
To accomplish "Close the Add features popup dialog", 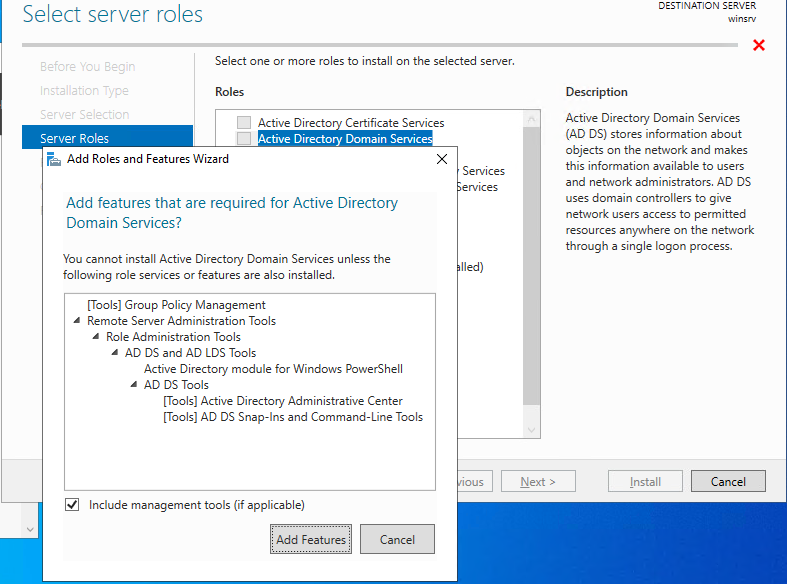I will pos(442,159).
